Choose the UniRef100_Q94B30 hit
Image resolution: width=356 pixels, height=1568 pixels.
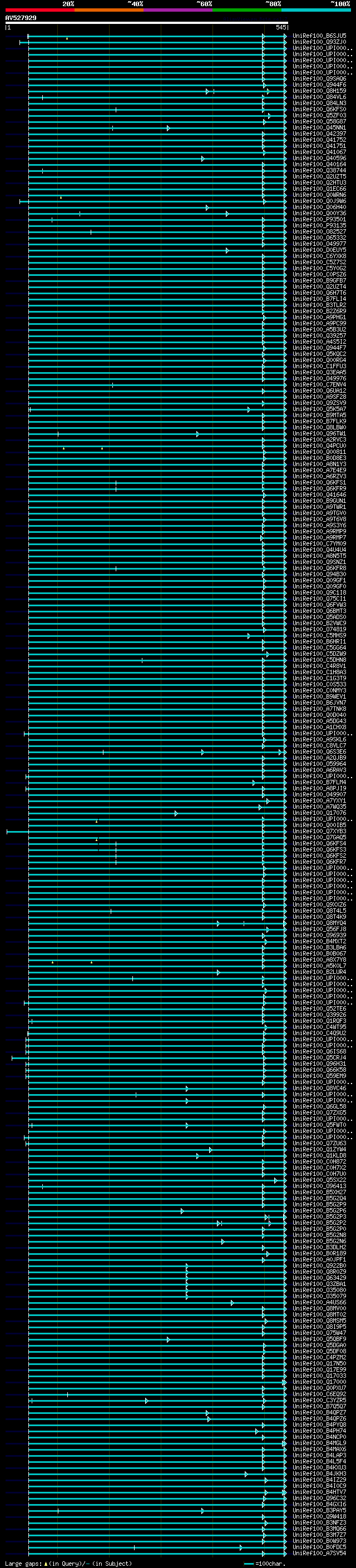click(319, 574)
